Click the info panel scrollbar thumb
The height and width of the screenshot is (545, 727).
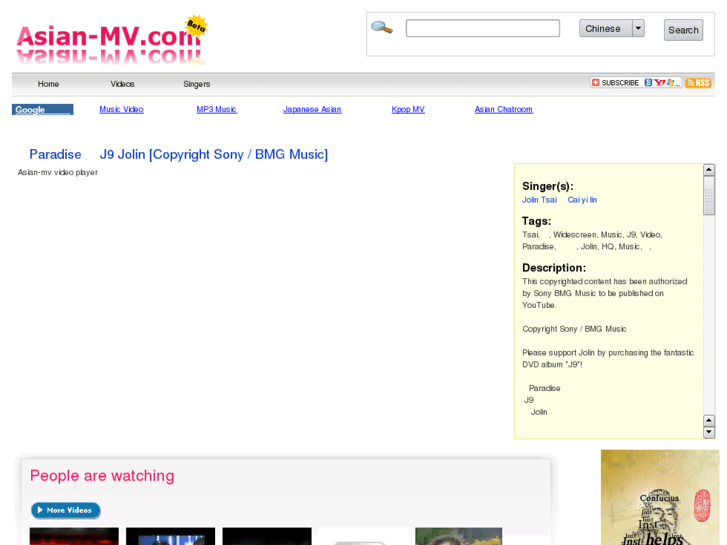tap(708, 195)
